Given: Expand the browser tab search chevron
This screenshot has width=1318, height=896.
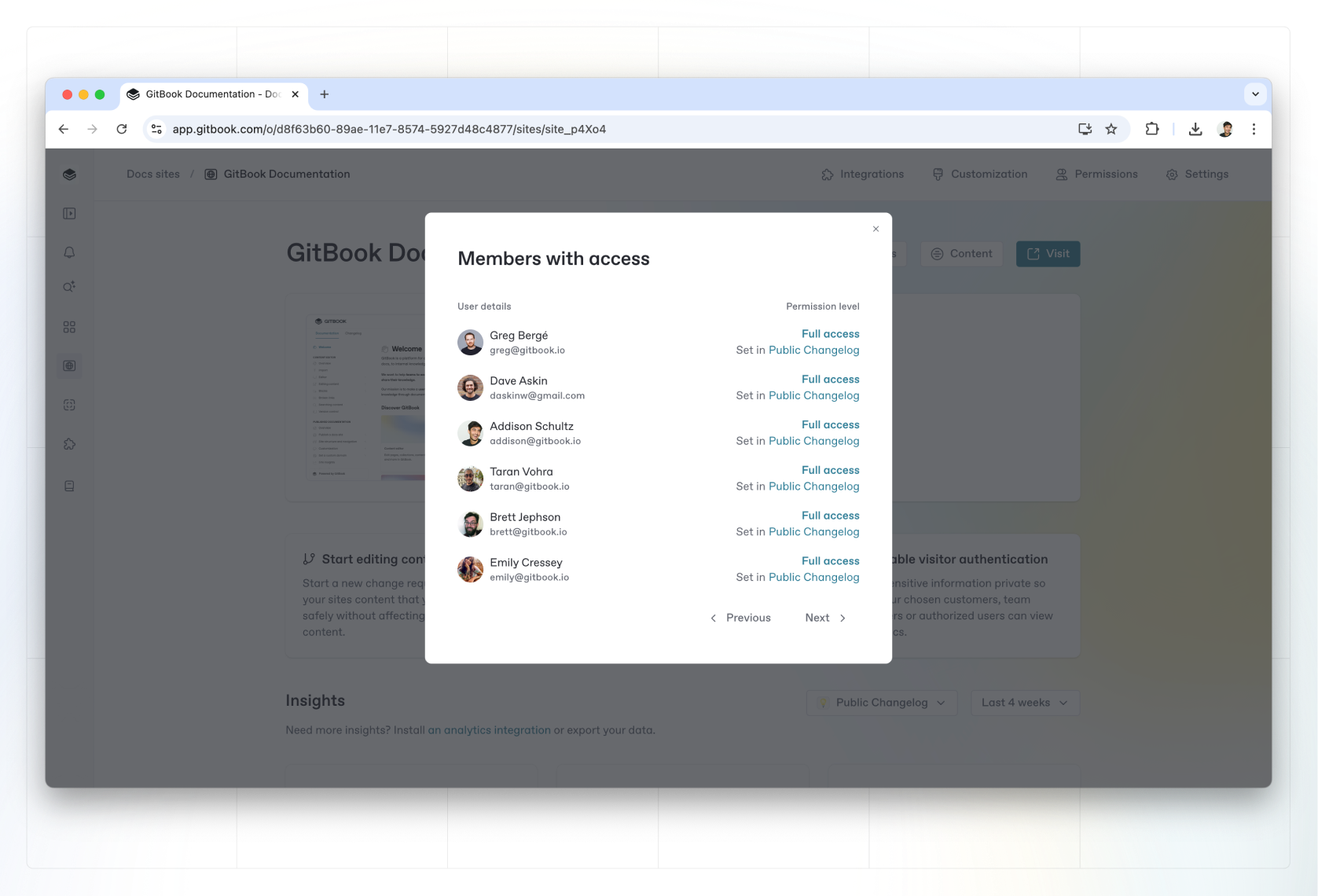Looking at the screenshot, I should click(x=1255, y=94).
